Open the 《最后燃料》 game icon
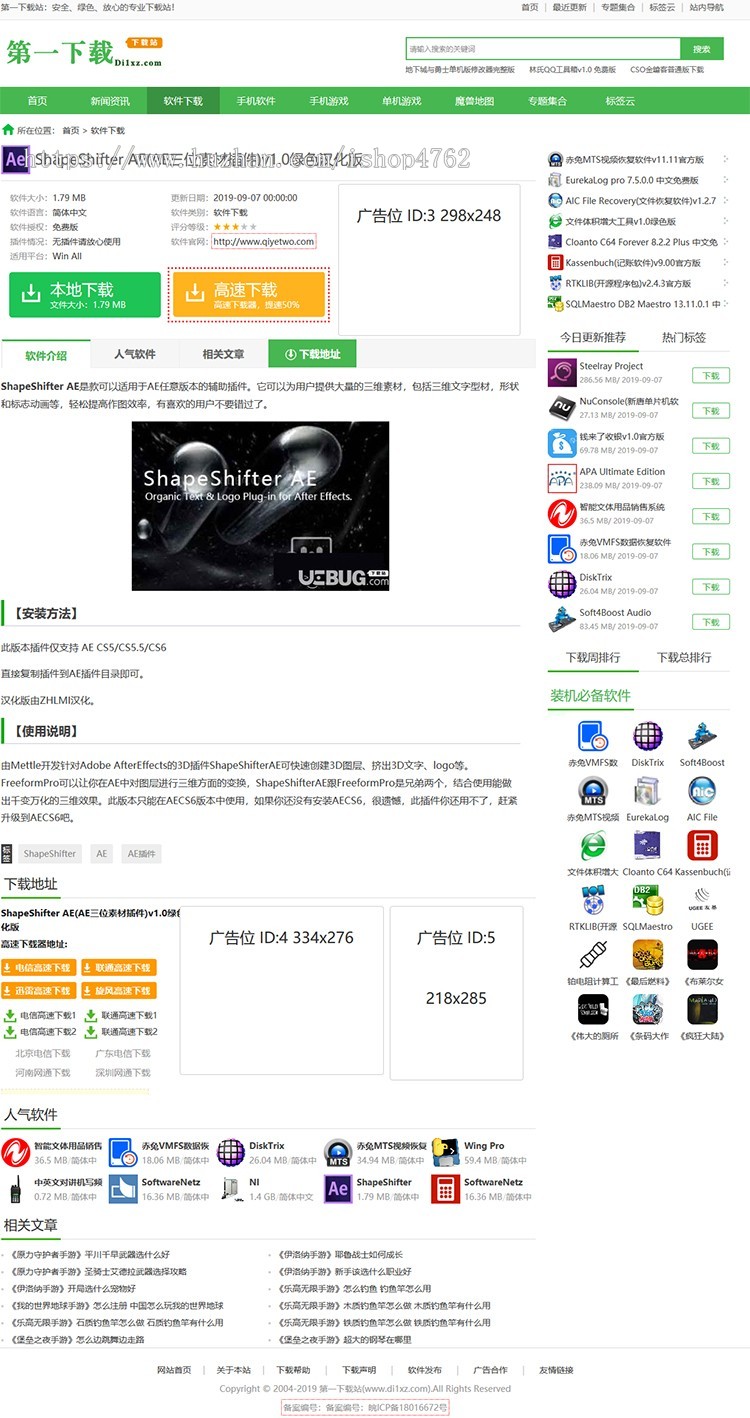Viewport: 750px width, 1418px height. pos(647,955)
